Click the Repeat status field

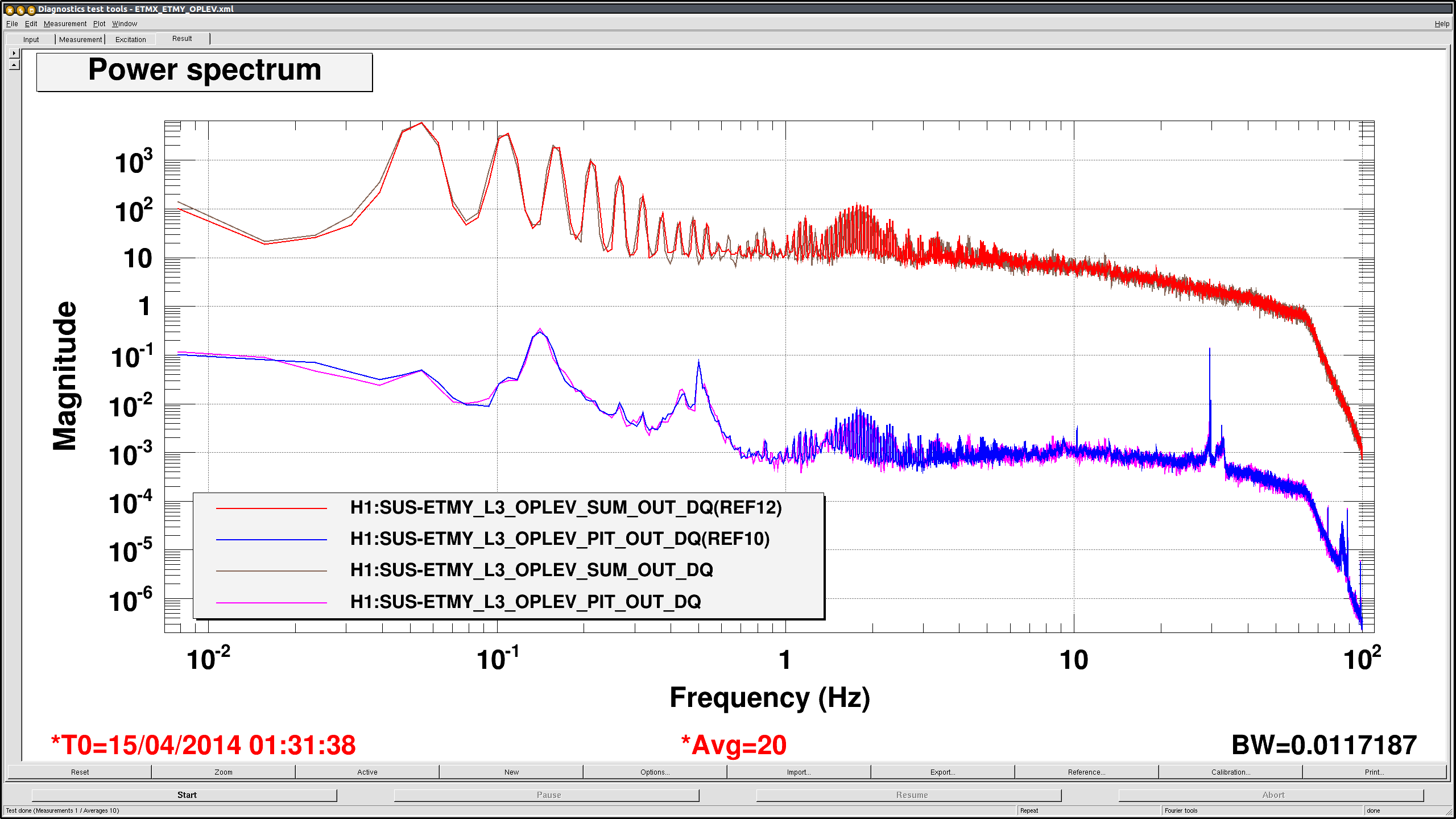[x=1089, y=810]
